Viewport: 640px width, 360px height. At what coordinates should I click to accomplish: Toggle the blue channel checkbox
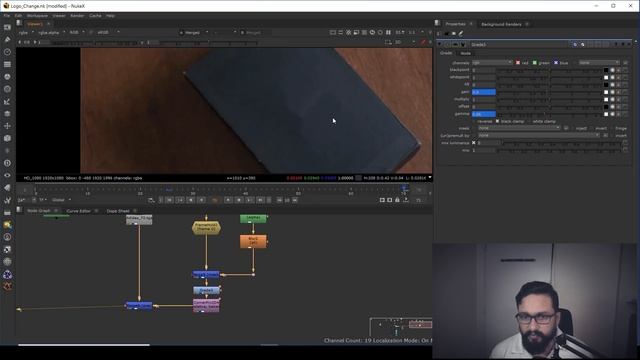[x=556, y=63]
